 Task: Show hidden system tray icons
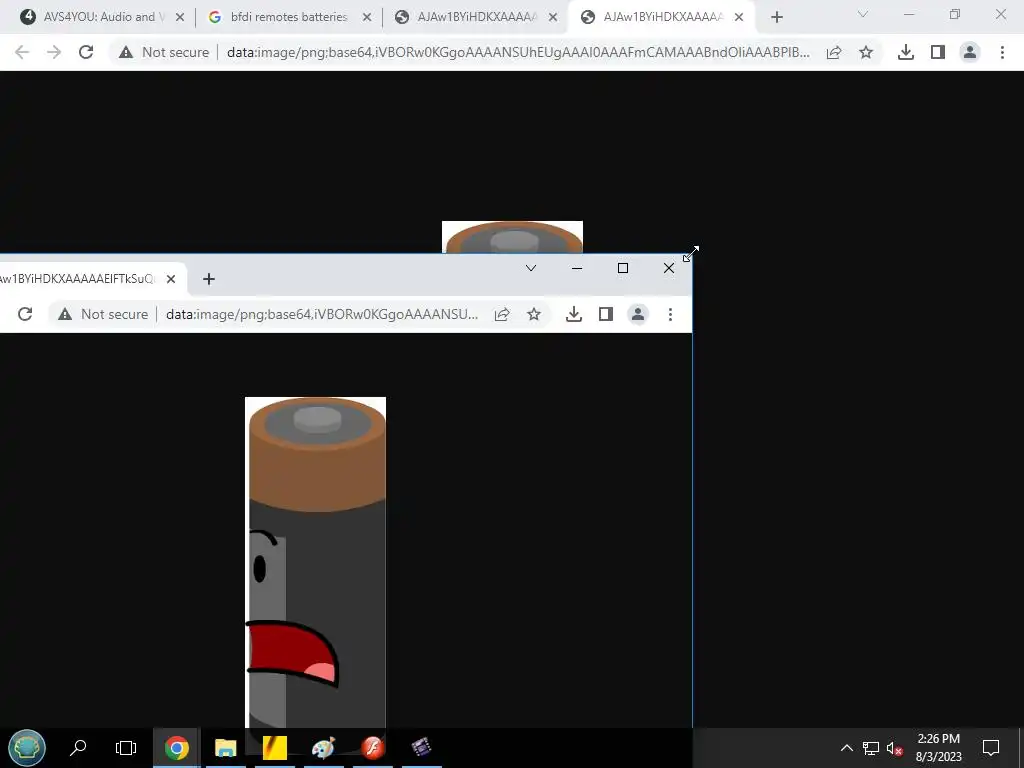click(x=846, y=748)
